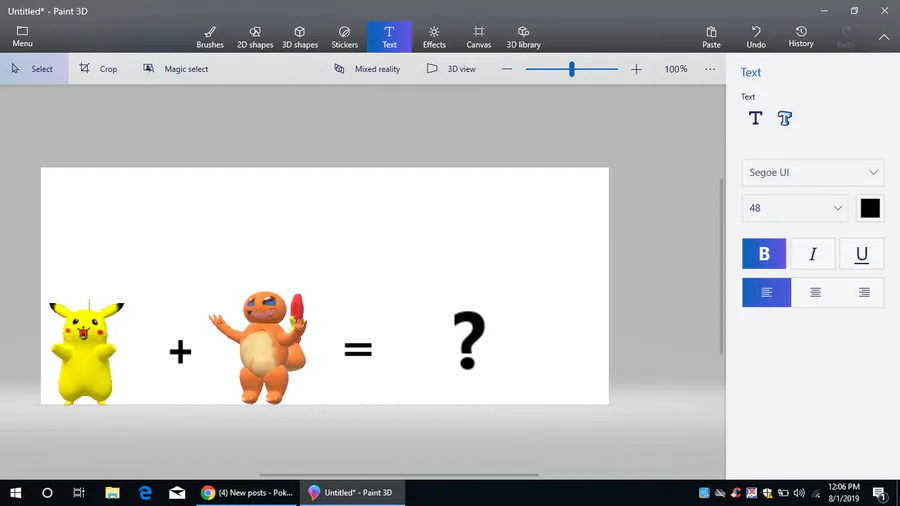Toggle Bold formatting

pyautogui.click(x=764, y=254)
